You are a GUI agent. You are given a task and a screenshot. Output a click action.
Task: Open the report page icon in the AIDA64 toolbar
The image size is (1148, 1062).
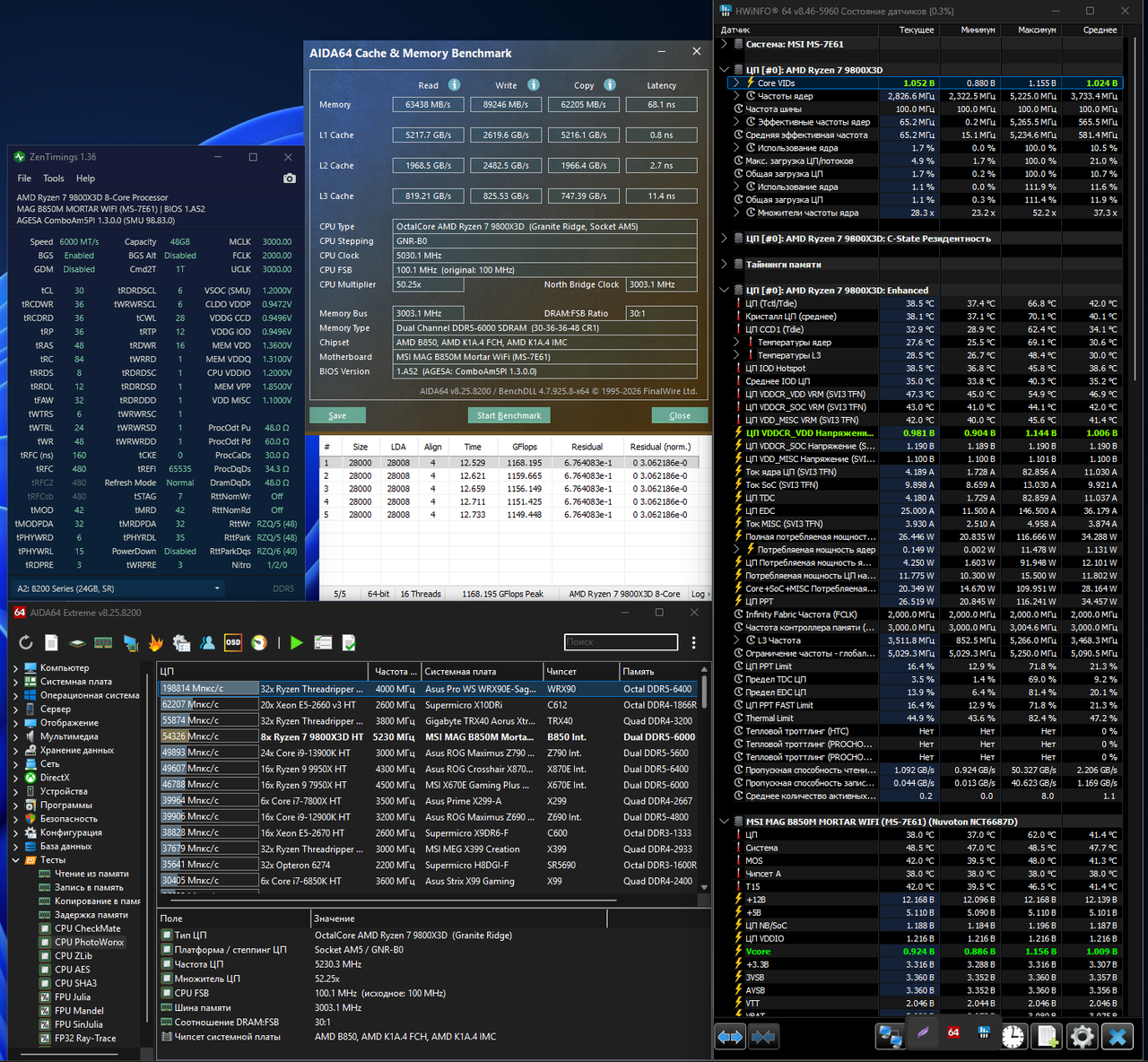pyautogui.click(x=51, y=642)
